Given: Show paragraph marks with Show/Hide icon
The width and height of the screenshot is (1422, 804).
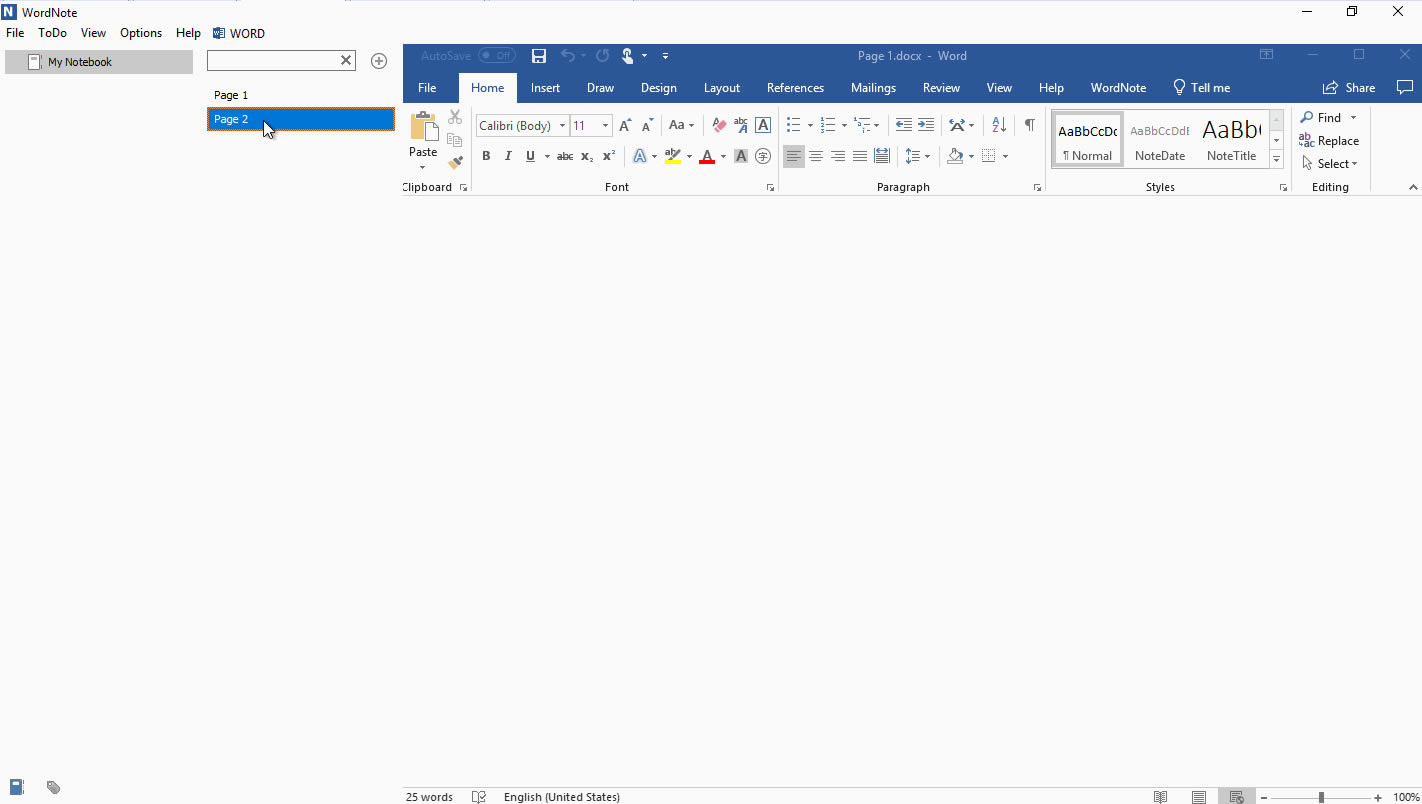Looking at the screenshot, I should [1030, 125].
